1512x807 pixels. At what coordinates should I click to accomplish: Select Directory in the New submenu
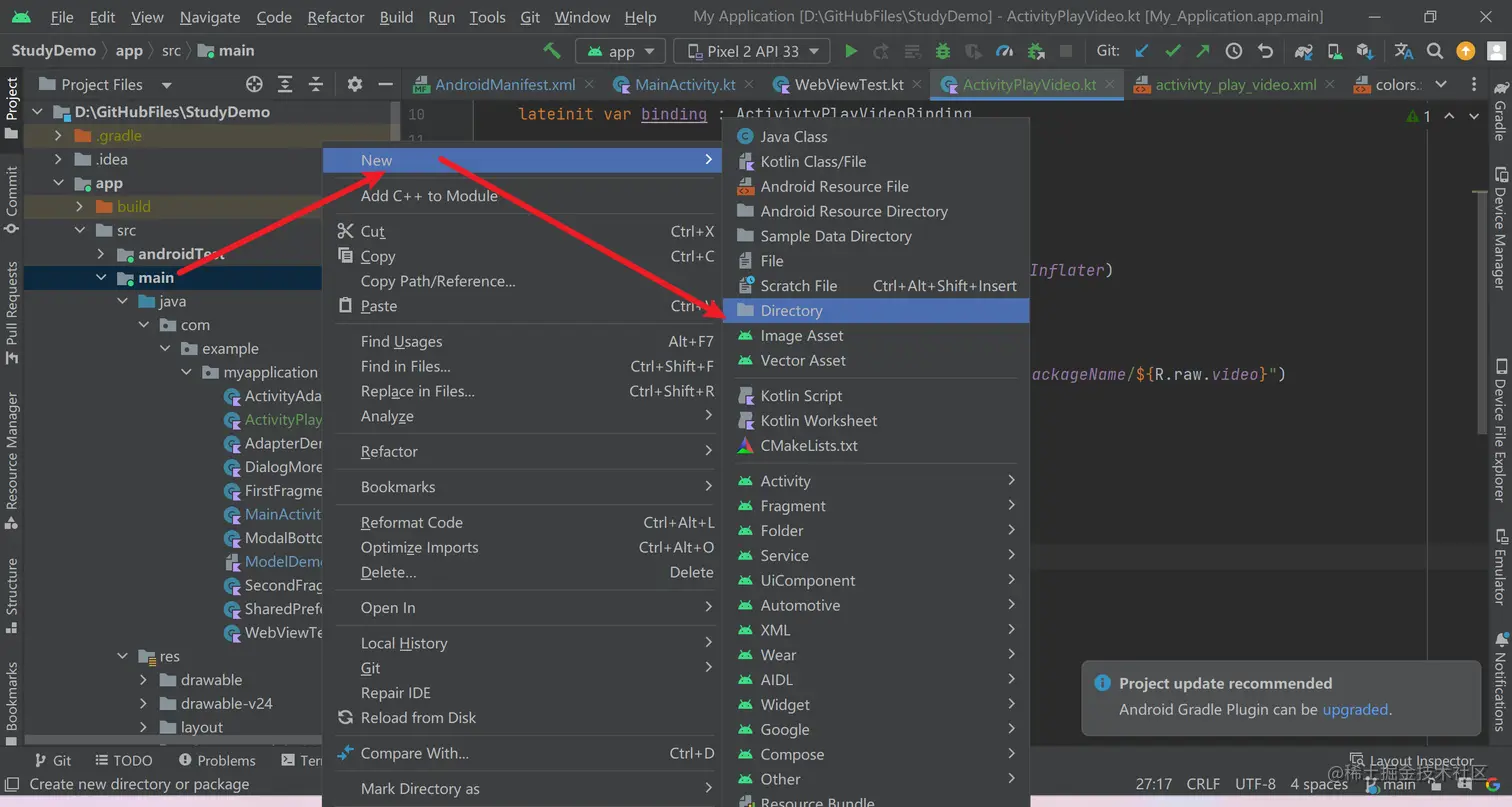pyautogui.click(x=876, y=311)
